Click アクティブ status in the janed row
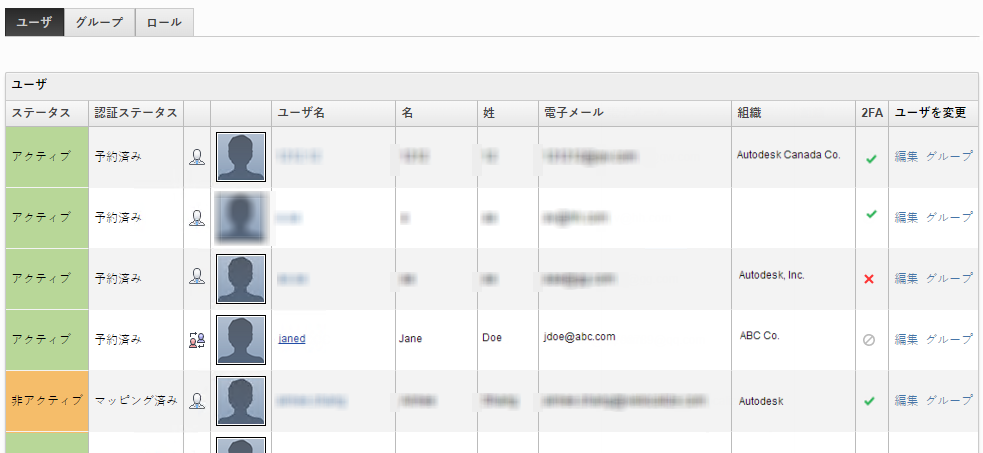Viewport: 983px width, 453px height. tap(47, 340)
